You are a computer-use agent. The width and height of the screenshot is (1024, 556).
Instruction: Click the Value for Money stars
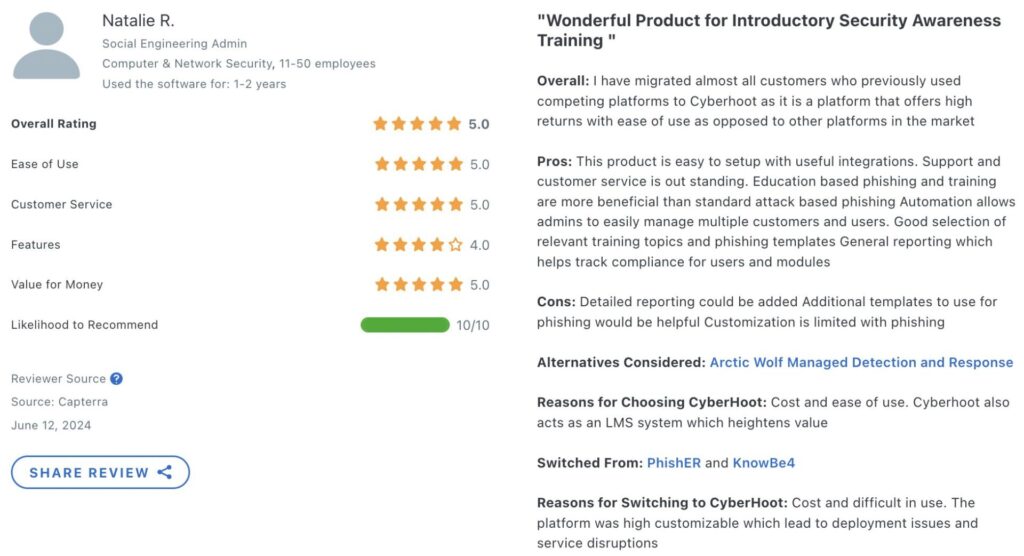pyautogui.click(x=419, y=285)
